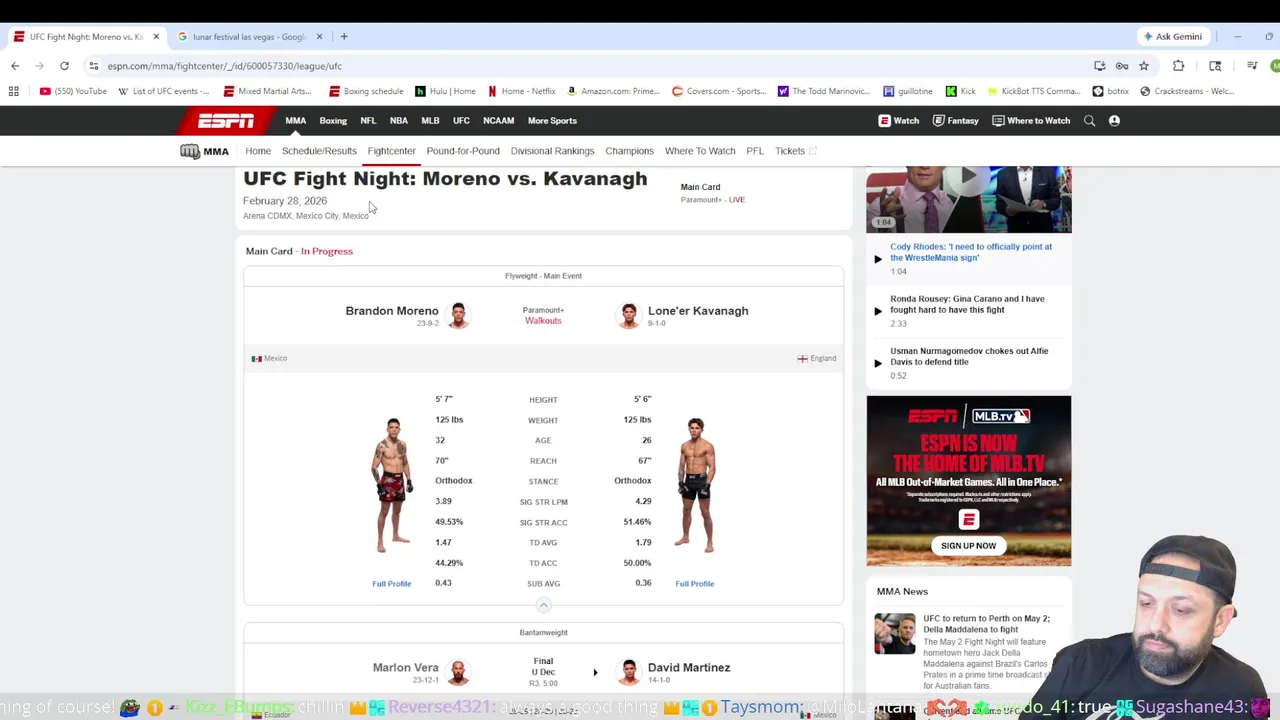This screenshot has height=720, width=1280.
Task: Click Brandon Moreno's headshot
Action: [x=458, y=315]
